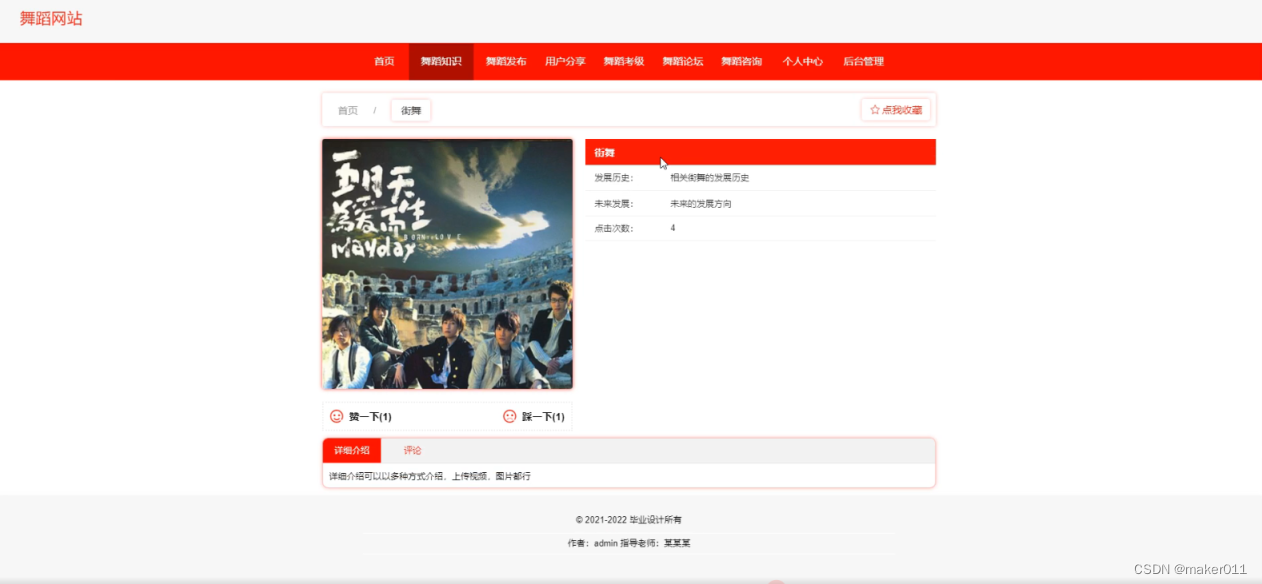Click the star icon on 点我收藏
The height and width of the screenshot is (584, 1262).
(x=872, y=110)
